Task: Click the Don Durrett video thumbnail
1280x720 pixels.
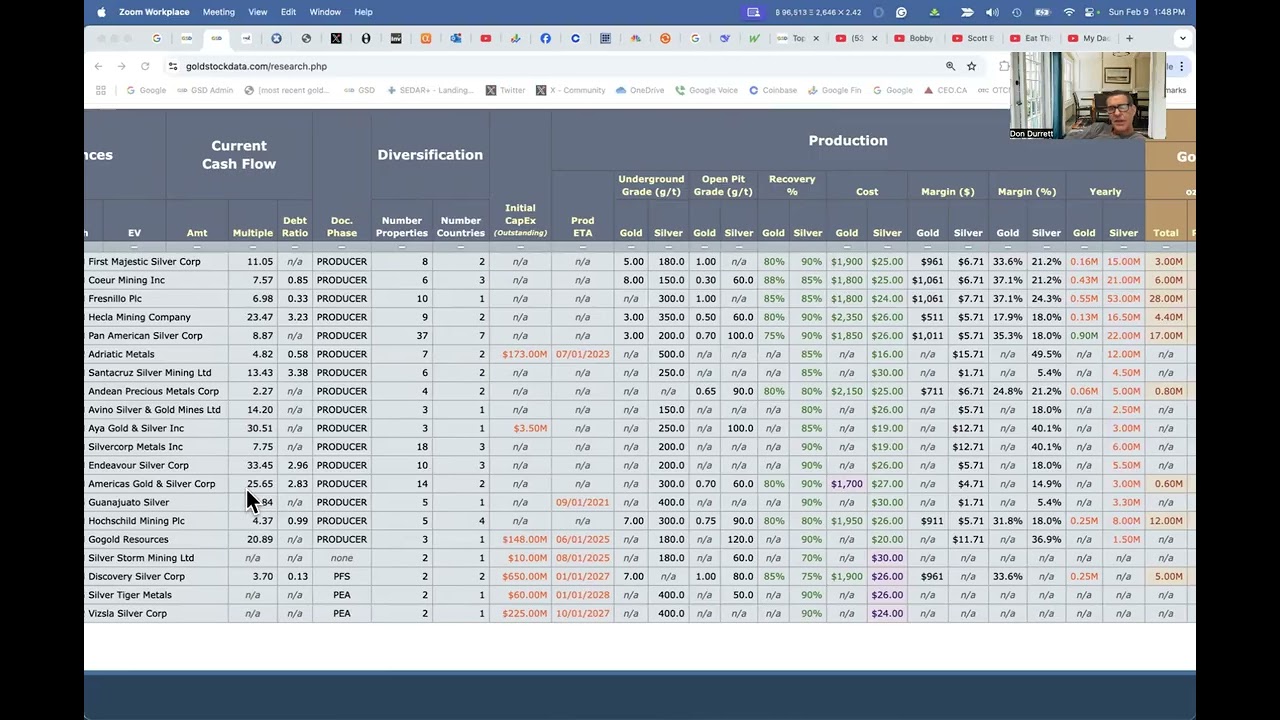Action: (1088, 96)
